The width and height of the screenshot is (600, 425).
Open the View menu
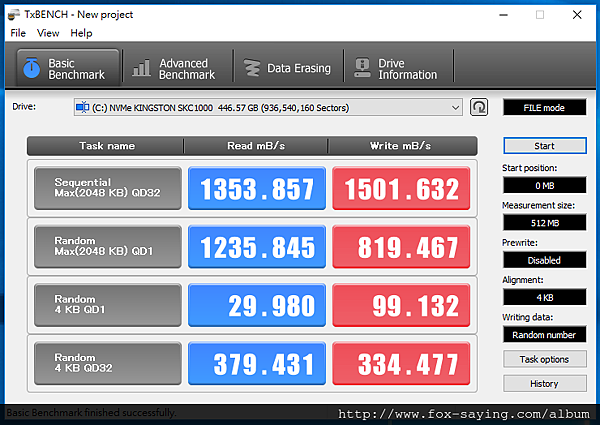48,33
